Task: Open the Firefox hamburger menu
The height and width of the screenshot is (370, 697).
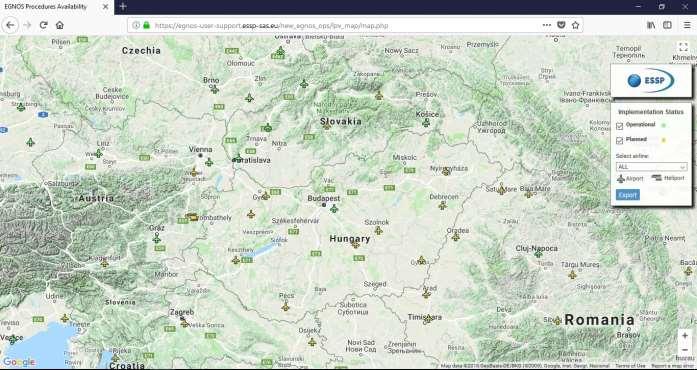Action: [x=687, y=25]
